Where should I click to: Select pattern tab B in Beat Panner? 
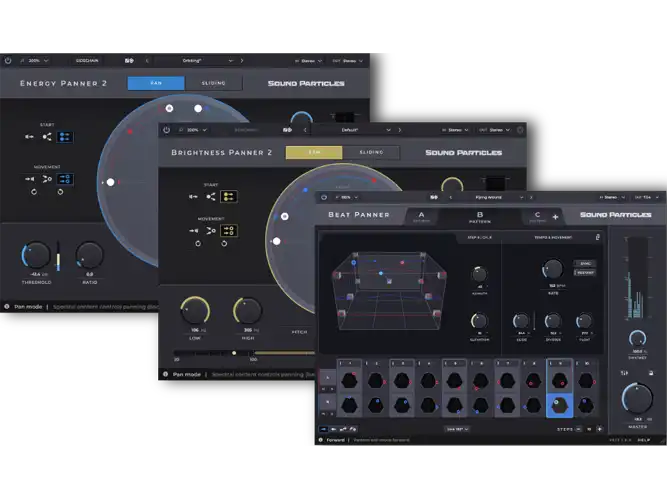pyautogui.click(x=480, y=216)
